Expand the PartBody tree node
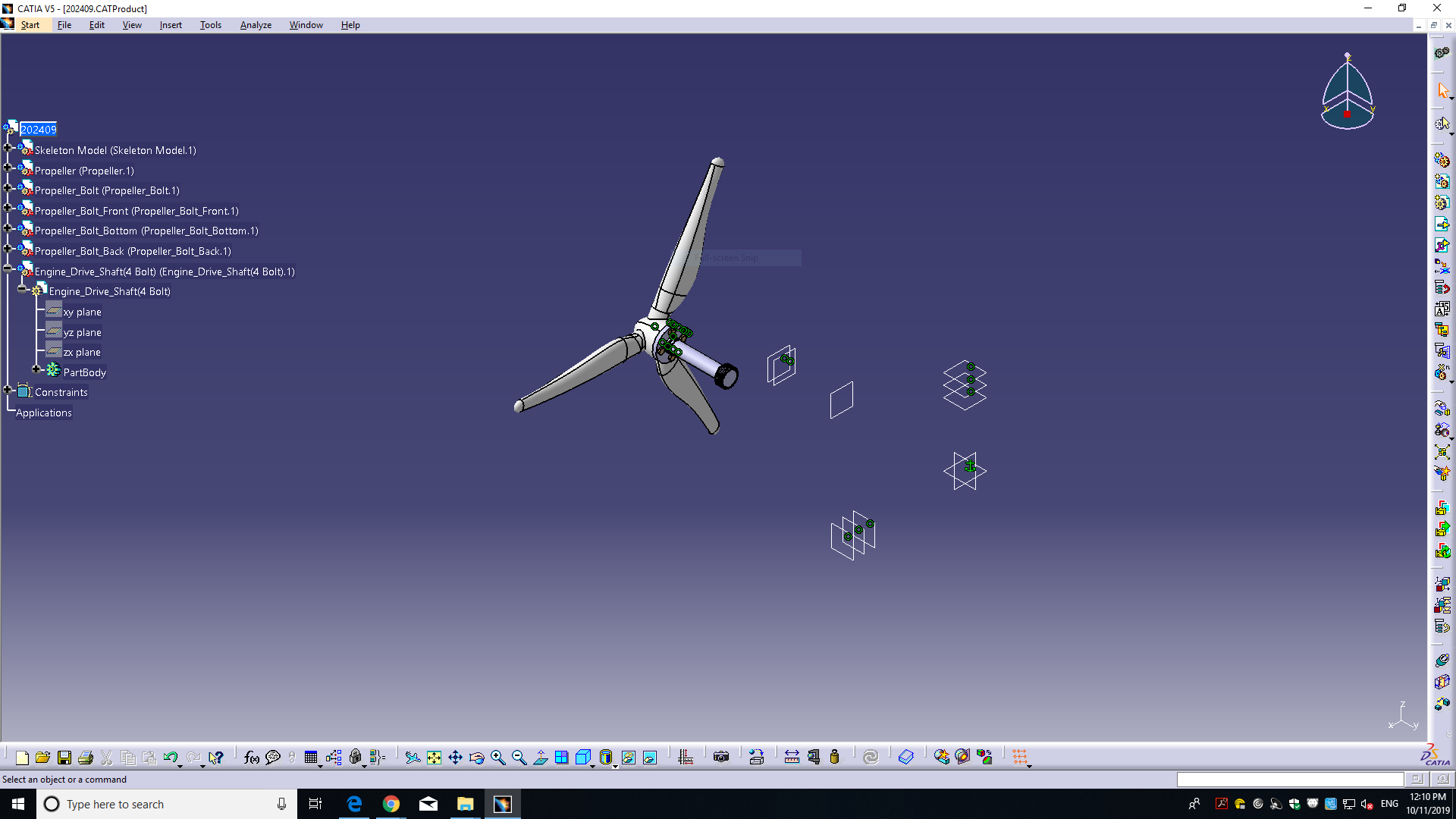Image resolution: width=1456 pixels, height=819 pixels. pyautogui.click(x=36, y=369)
